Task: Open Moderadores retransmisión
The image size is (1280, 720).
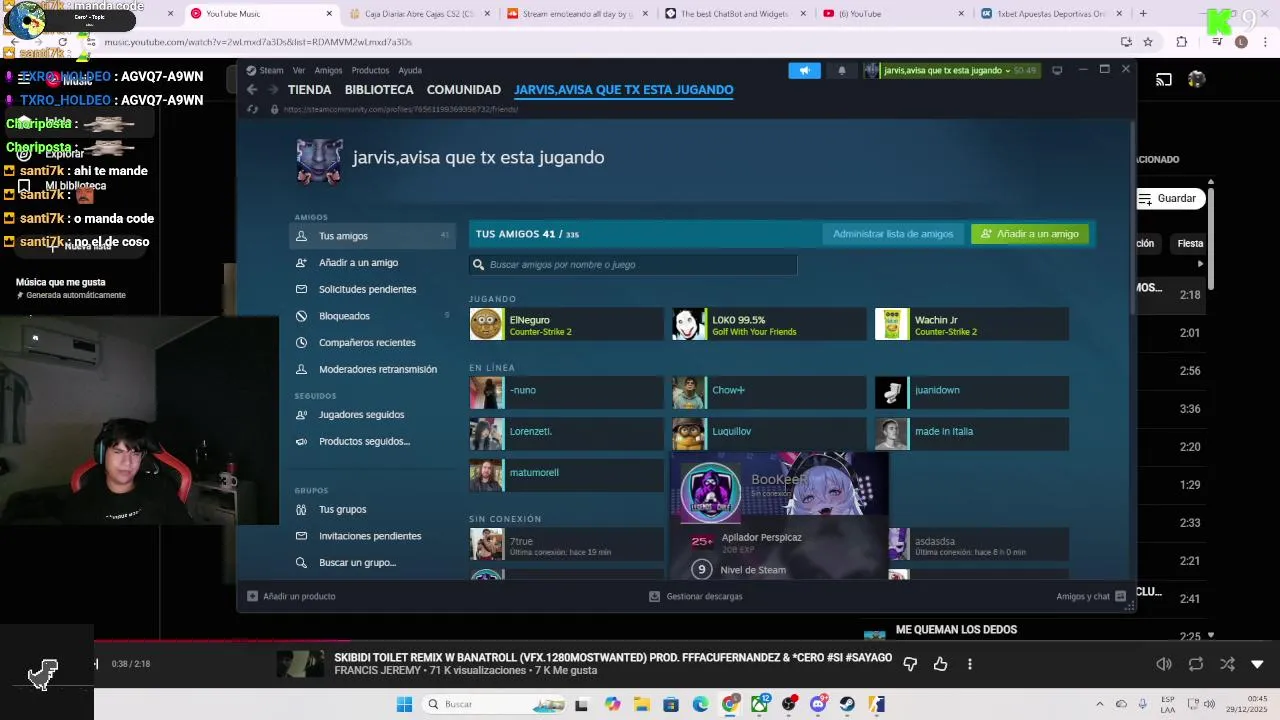Action: [x=372, y=369]
